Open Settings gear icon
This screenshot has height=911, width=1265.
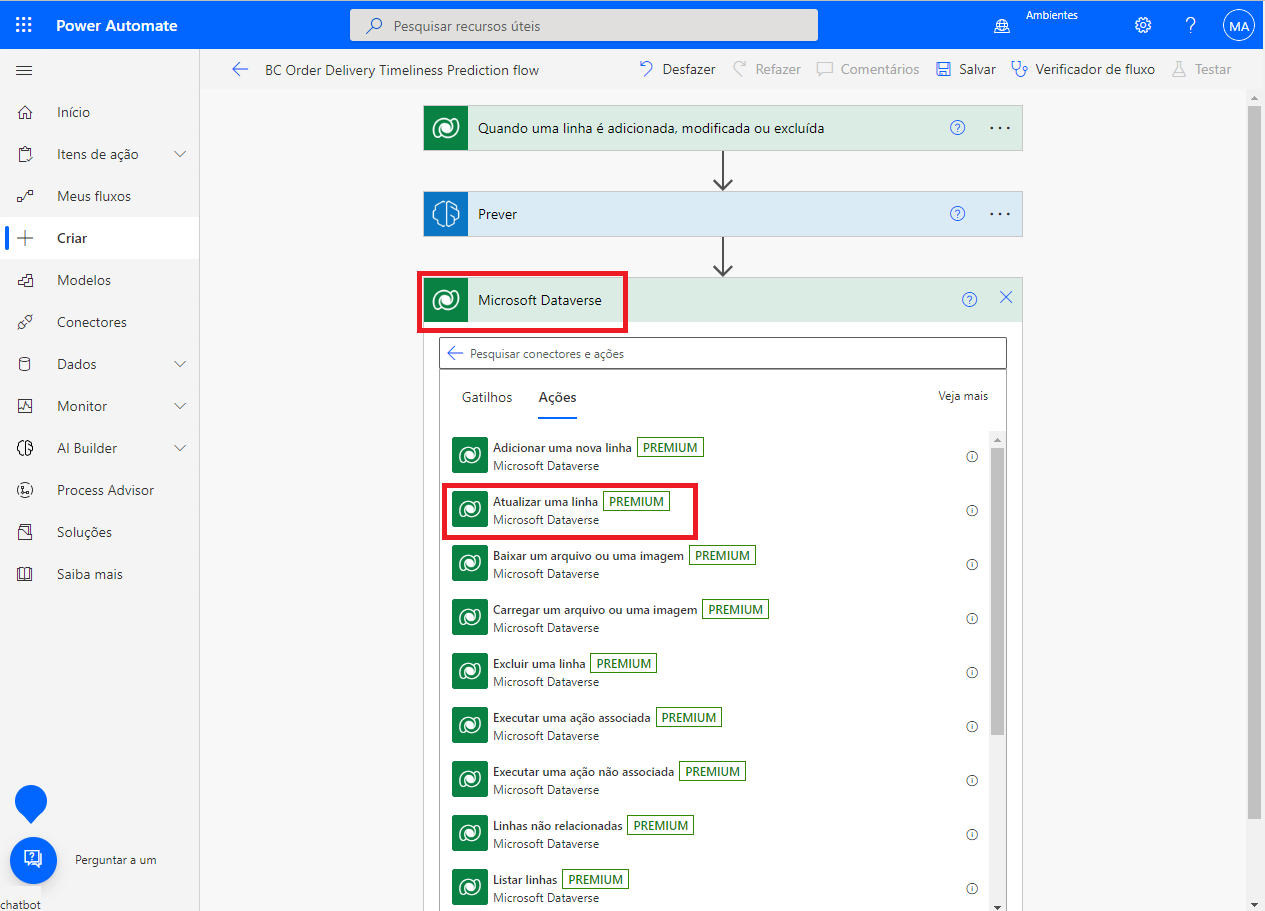[1143, 26]
